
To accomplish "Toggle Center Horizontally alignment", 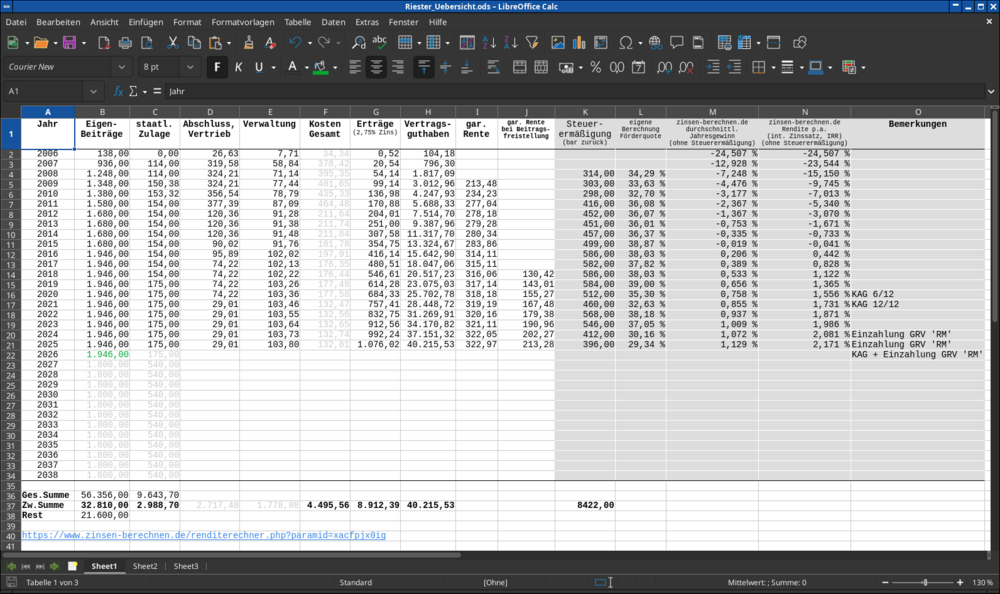I will click(x=376, y=67).
